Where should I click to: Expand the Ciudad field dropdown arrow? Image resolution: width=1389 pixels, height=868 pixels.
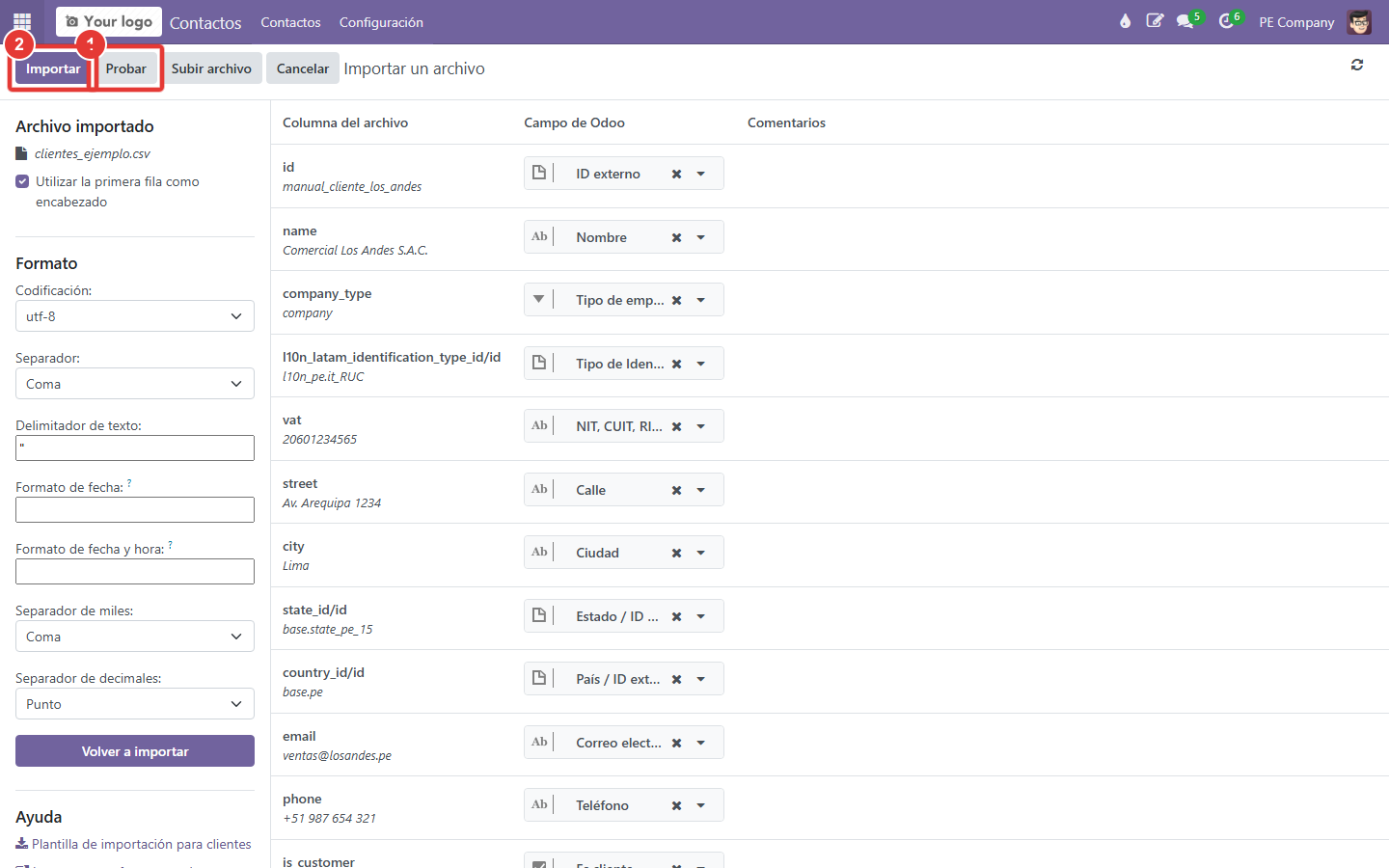pos(701,553)
